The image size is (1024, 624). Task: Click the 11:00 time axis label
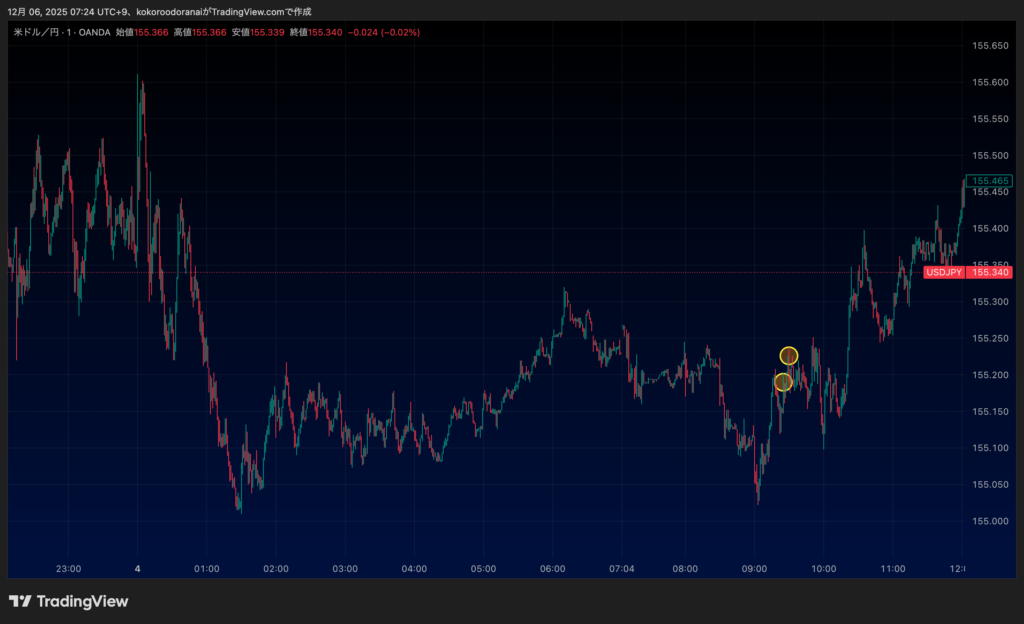click(893, 569)
